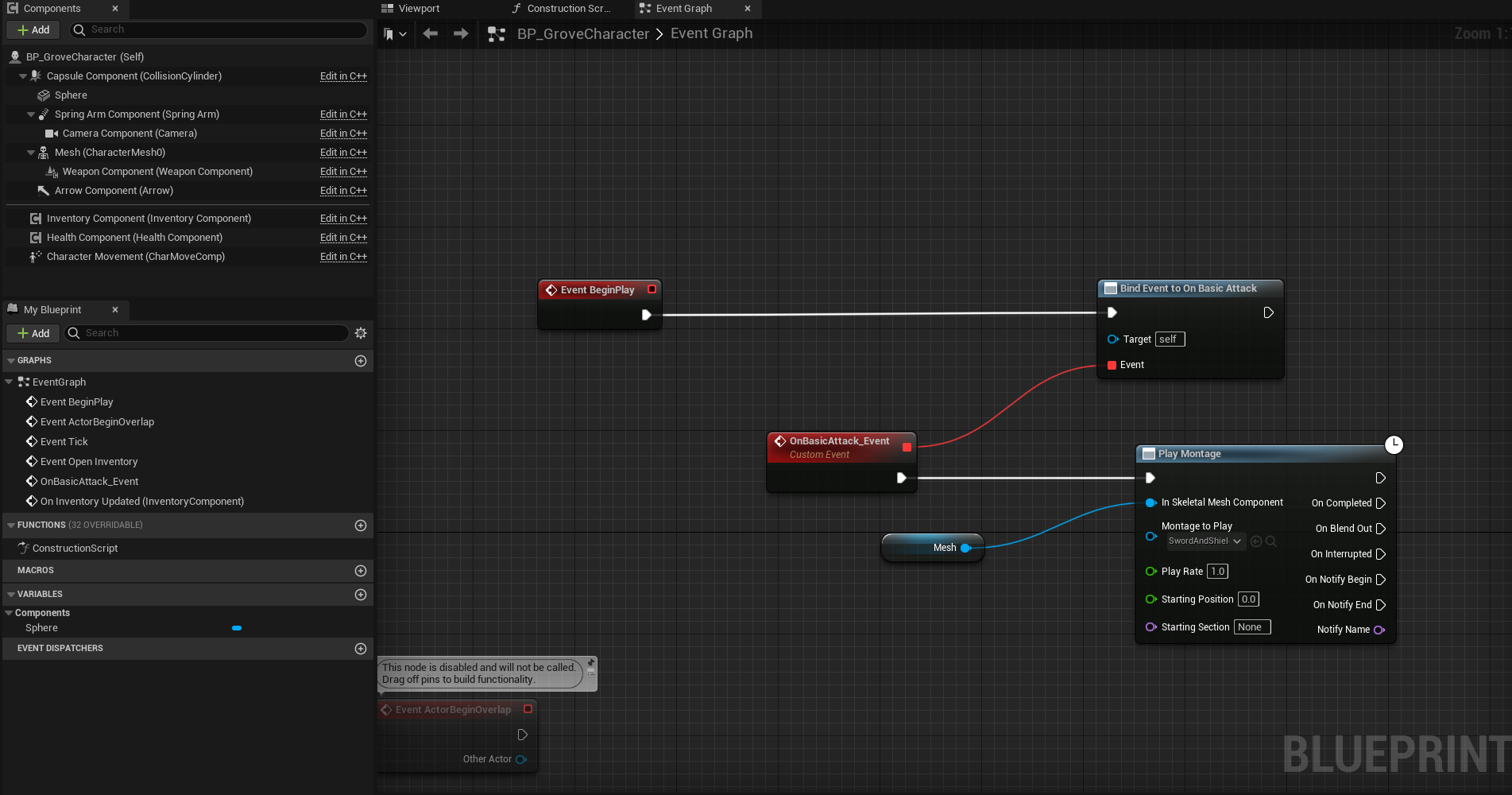Add a new function using the FUNCTIONS plus icon
Screen dimensions: 1512x795
coord(361,525)
